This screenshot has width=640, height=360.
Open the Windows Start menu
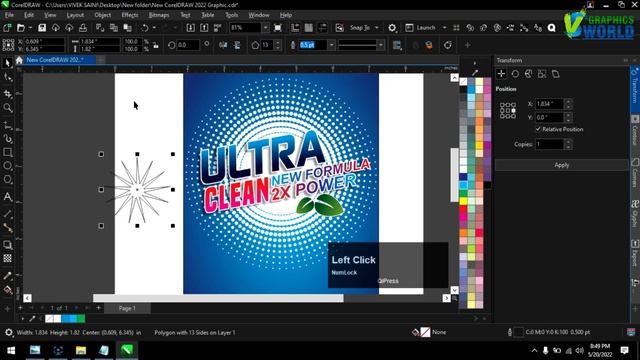pos(11,350)
